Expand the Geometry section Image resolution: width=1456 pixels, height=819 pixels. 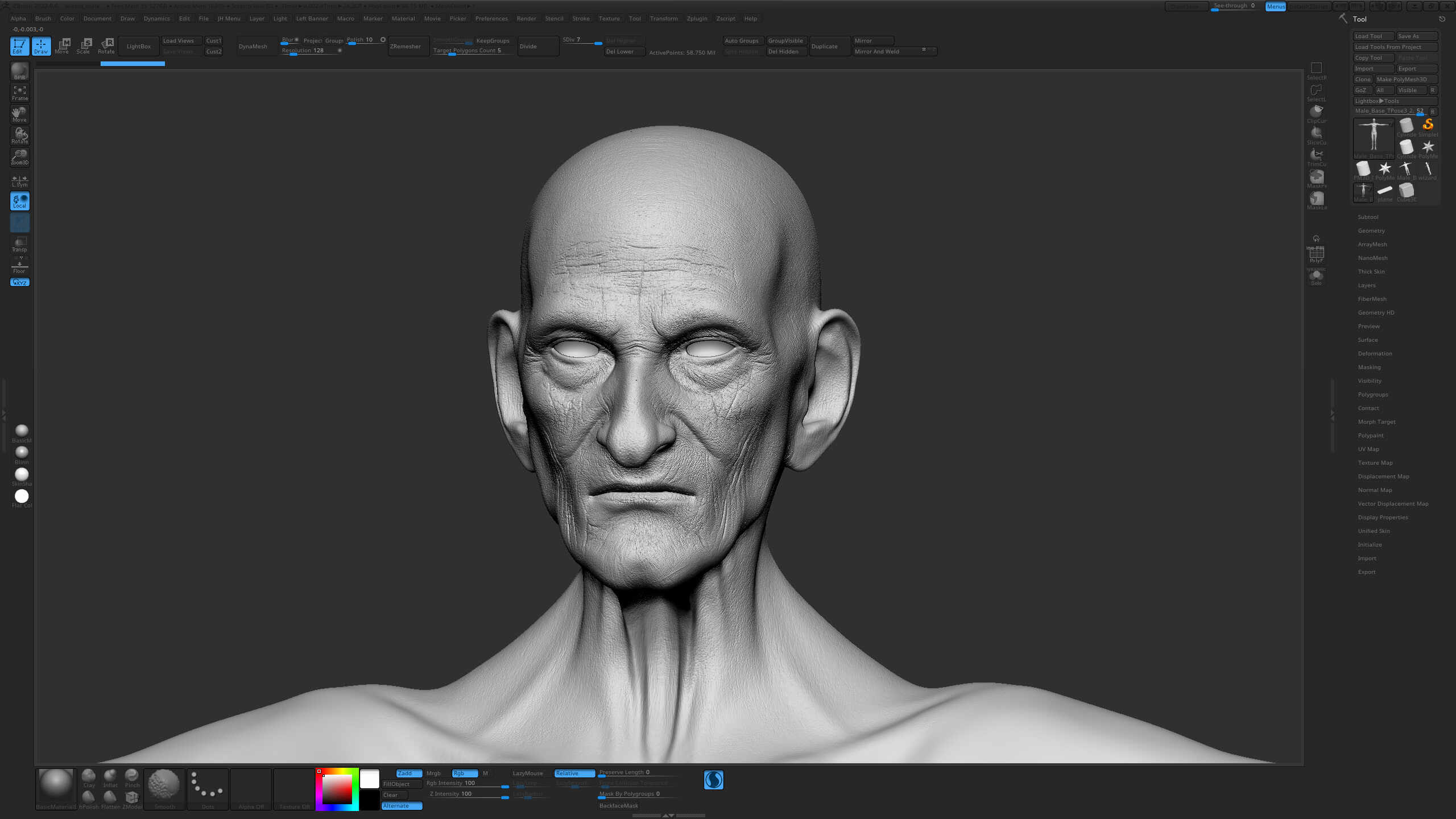point(1371,230)
